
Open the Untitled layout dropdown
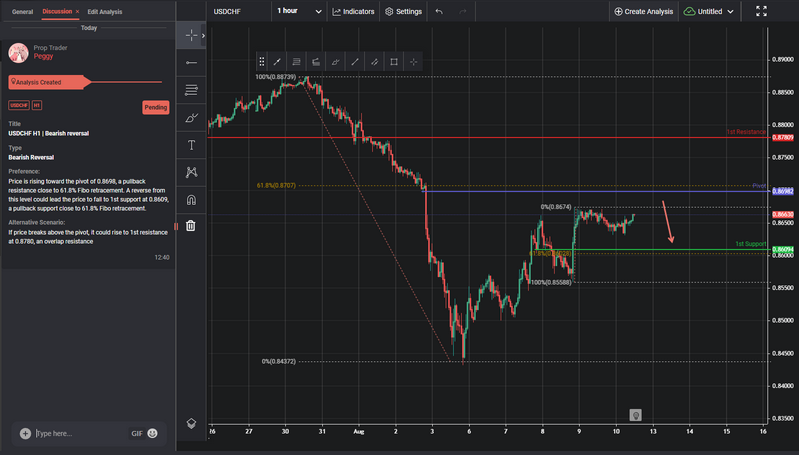point(709,11)
